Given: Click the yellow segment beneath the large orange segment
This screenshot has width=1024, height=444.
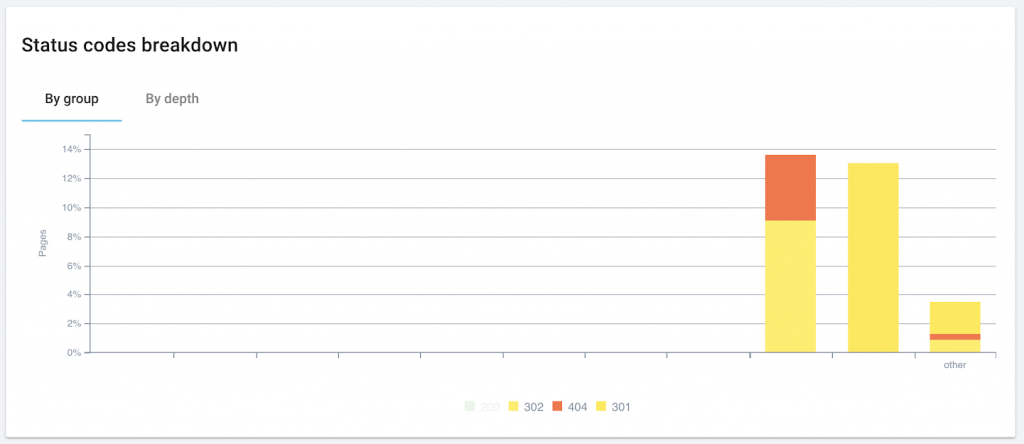Looking at the screenshot, I should (790, 286).
